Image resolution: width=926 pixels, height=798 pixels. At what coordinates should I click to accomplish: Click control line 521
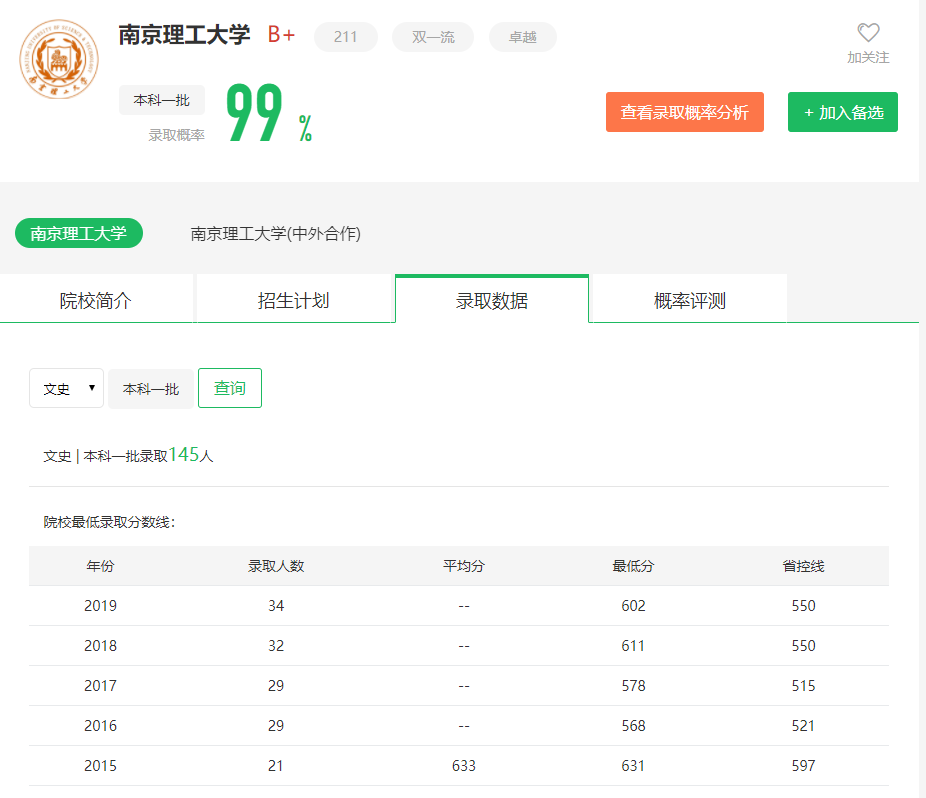803,725
